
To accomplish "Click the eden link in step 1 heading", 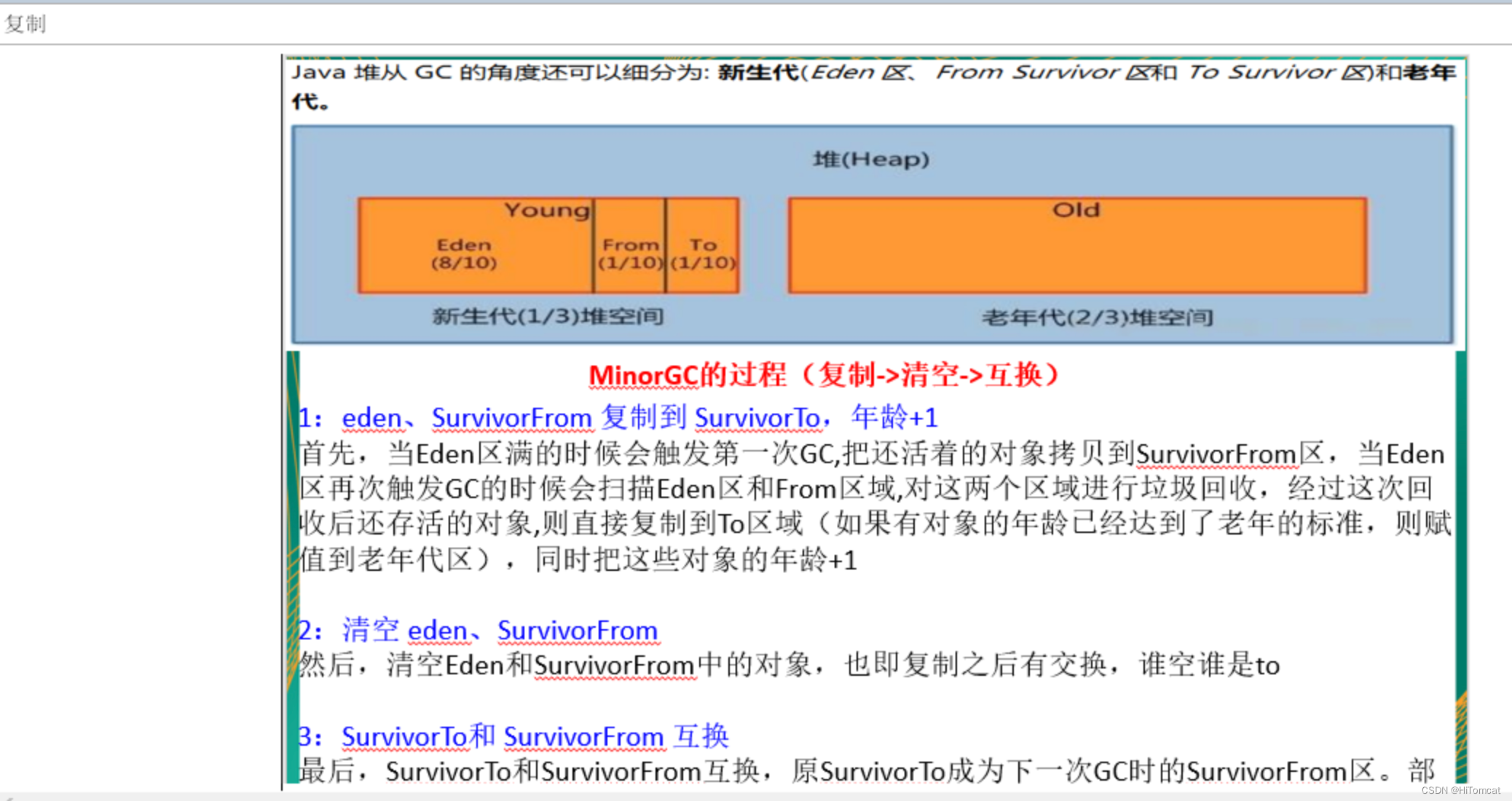I will [x=372, y=418].
